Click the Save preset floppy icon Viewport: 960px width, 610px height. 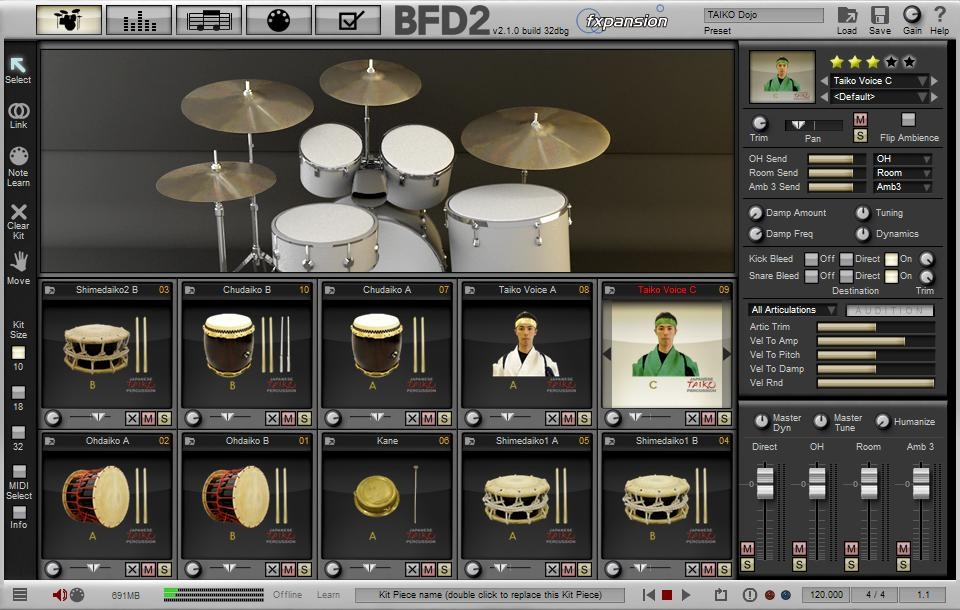(x=880, y=15)
